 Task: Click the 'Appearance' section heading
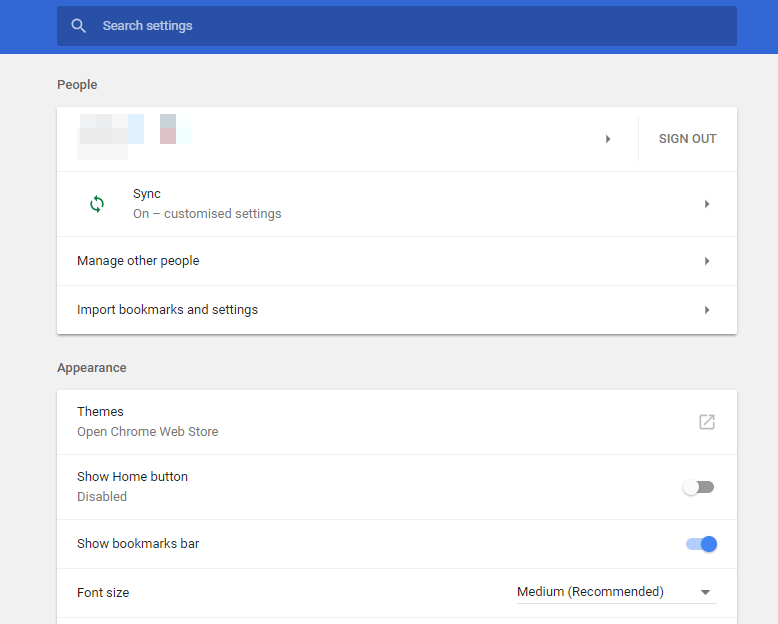point(92,368)
